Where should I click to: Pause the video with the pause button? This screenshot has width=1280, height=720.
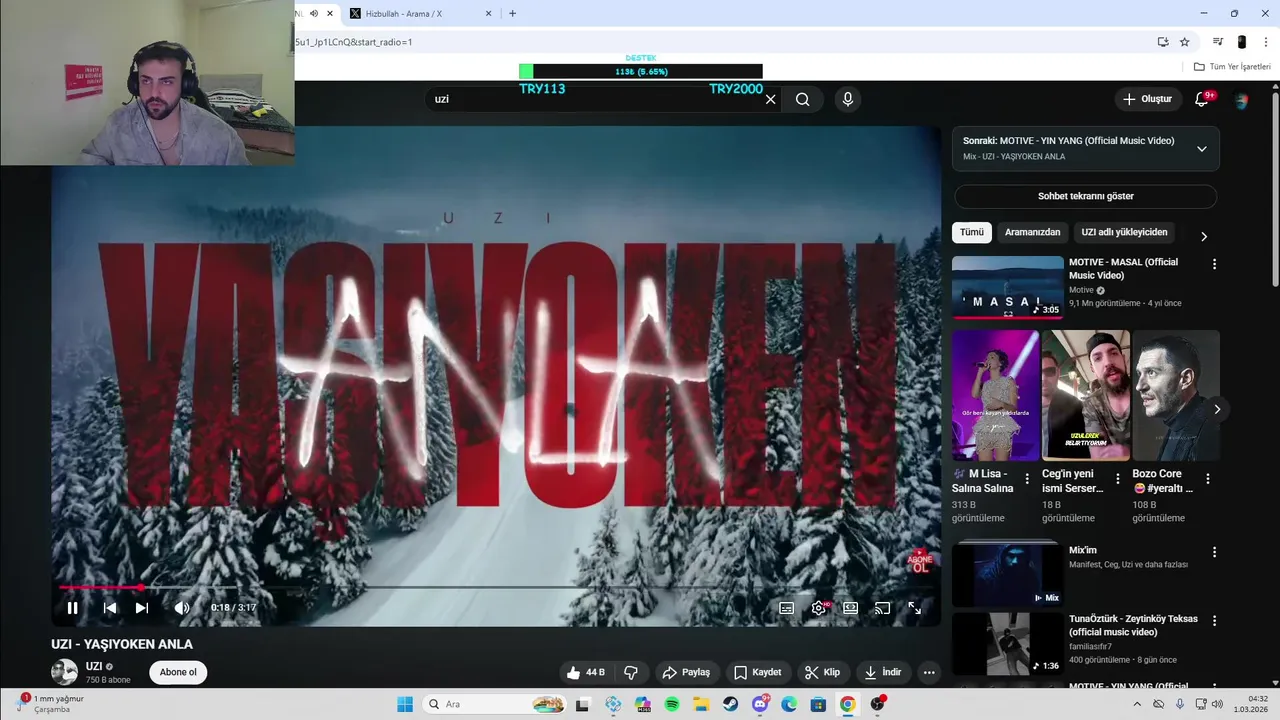(x=72, y=608)
